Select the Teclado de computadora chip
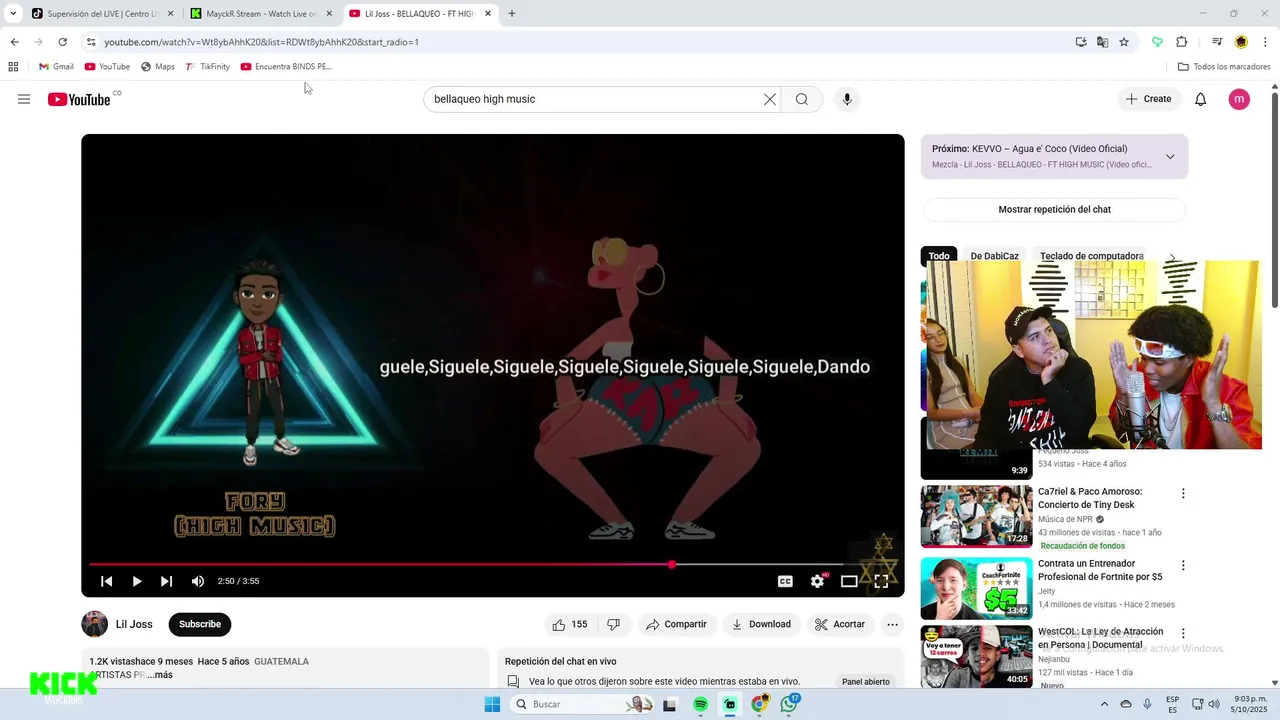 click(1091, 256)
